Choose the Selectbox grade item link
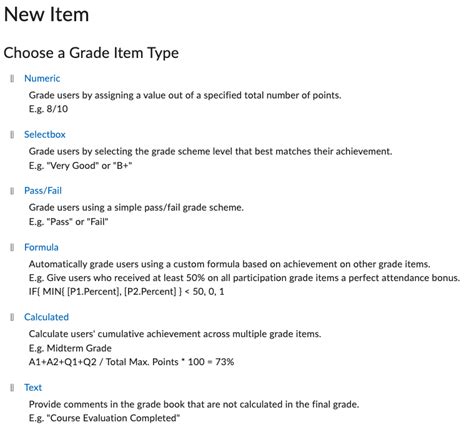The height and width of the screenshot is (435, 474). pyautogui.click(x=45, y=134)
